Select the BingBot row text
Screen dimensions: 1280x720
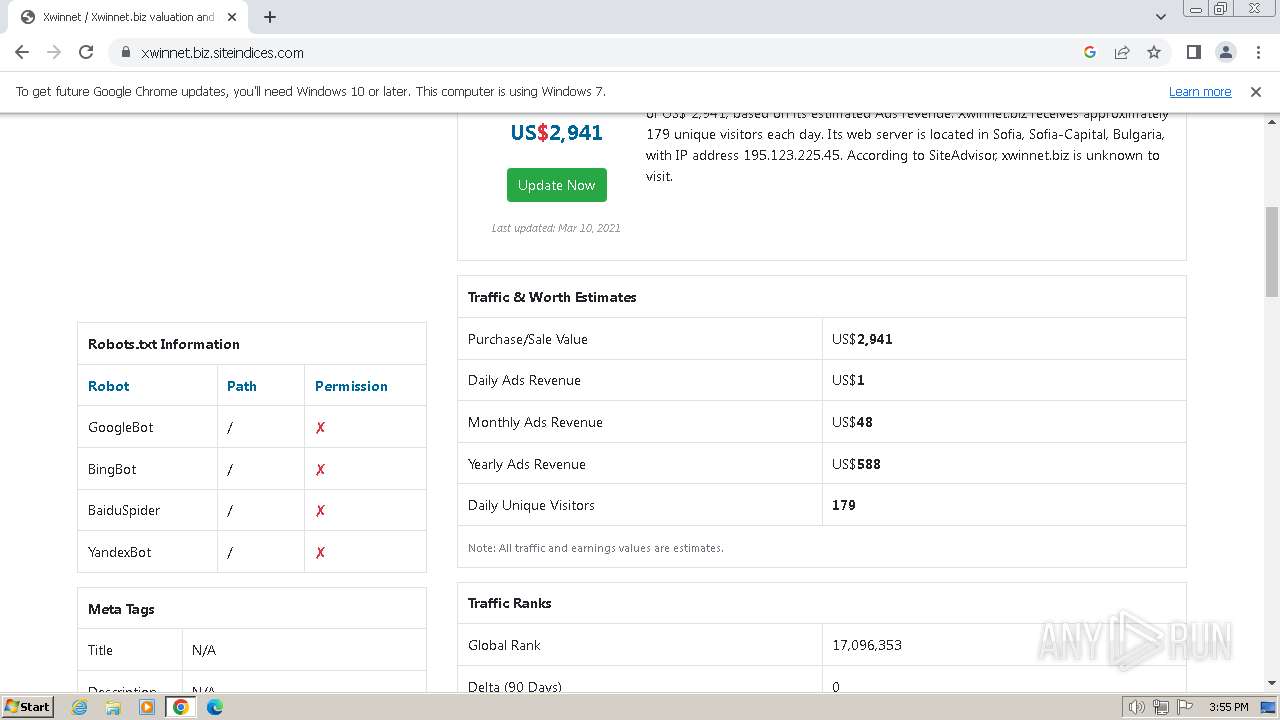tap(112, 469)
